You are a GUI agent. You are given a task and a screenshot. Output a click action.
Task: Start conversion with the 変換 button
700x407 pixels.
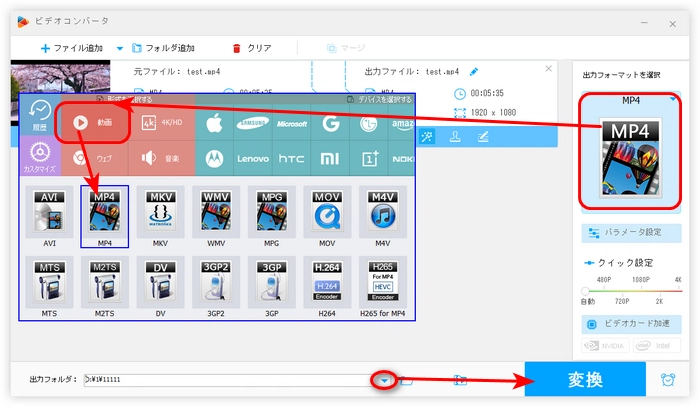pyautogui.click(x=585, y=380)
